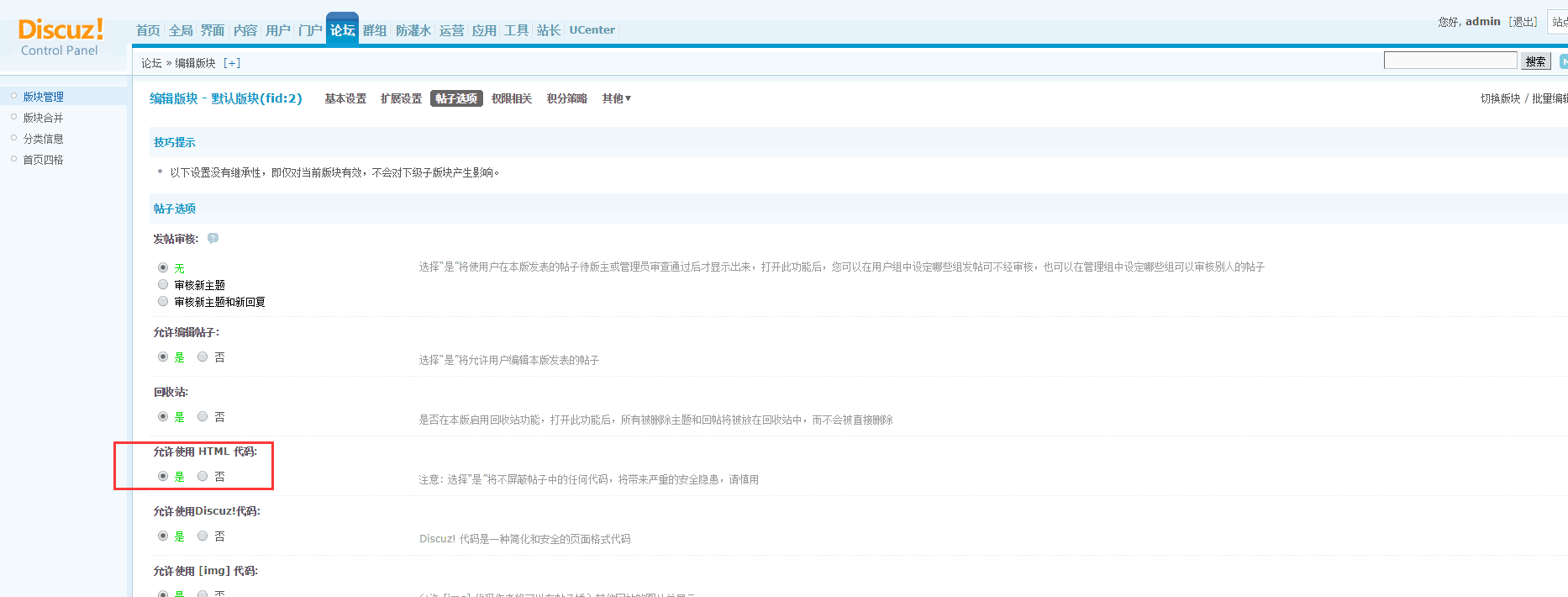The height and width of the screenshot is (597, 1568).
Task: Open the 用户 top navigation menu
Action: pyautogui.click(x=278, y=30)
